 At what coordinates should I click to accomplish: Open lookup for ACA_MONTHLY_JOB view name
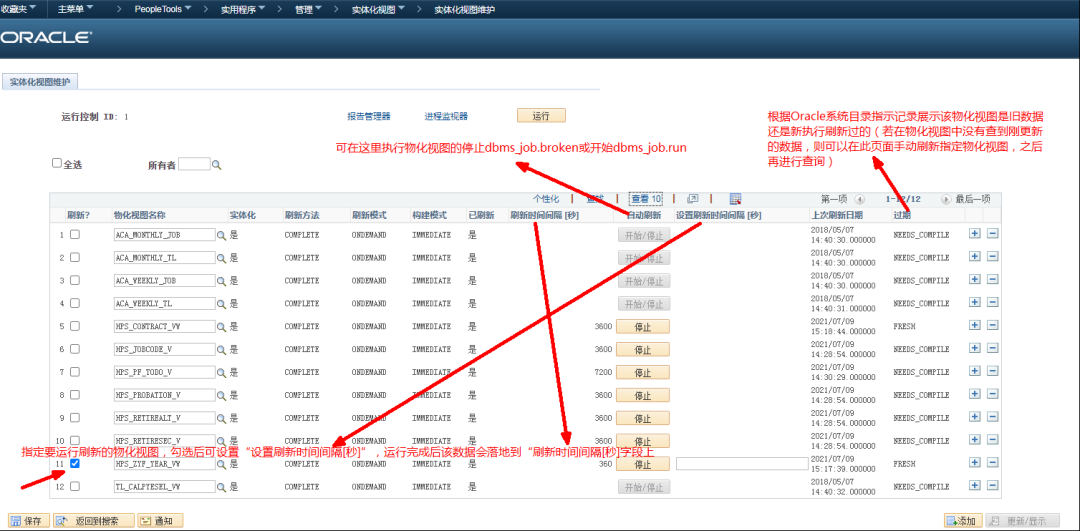(222, 235)
